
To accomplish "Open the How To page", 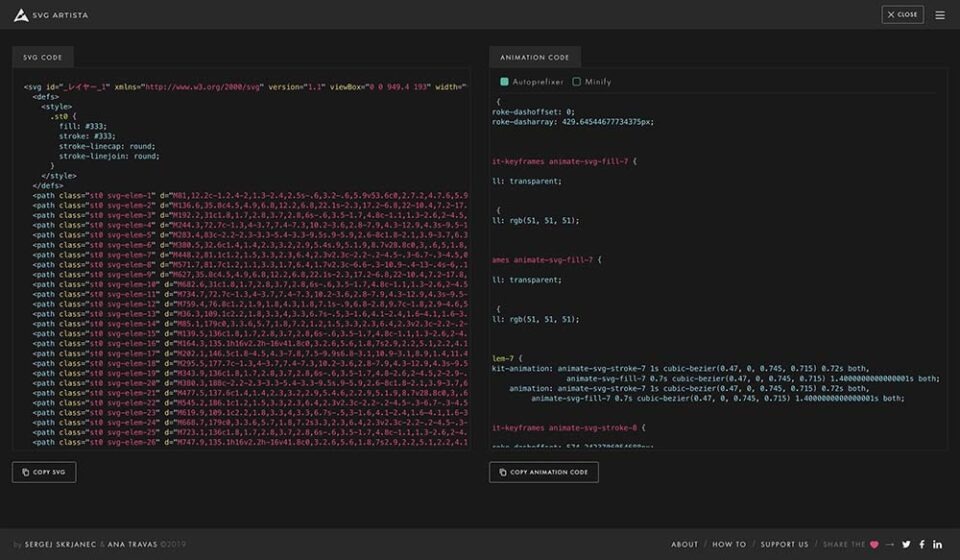I will tap(729, 544).
